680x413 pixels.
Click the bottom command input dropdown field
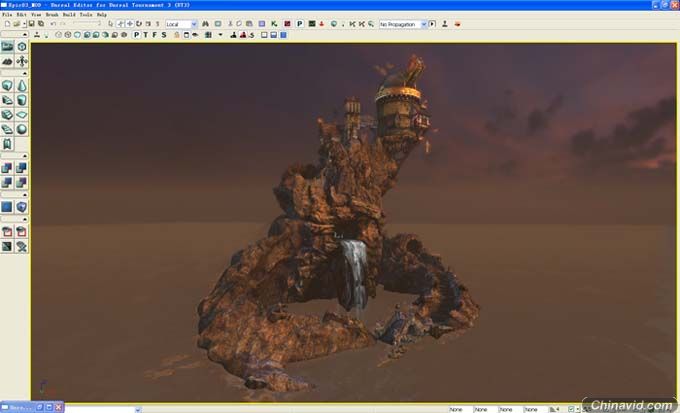103,409
